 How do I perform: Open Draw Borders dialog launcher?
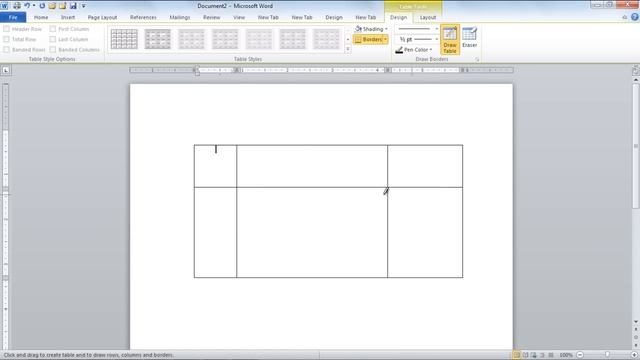pyautogui.click(x=477, y=60)
